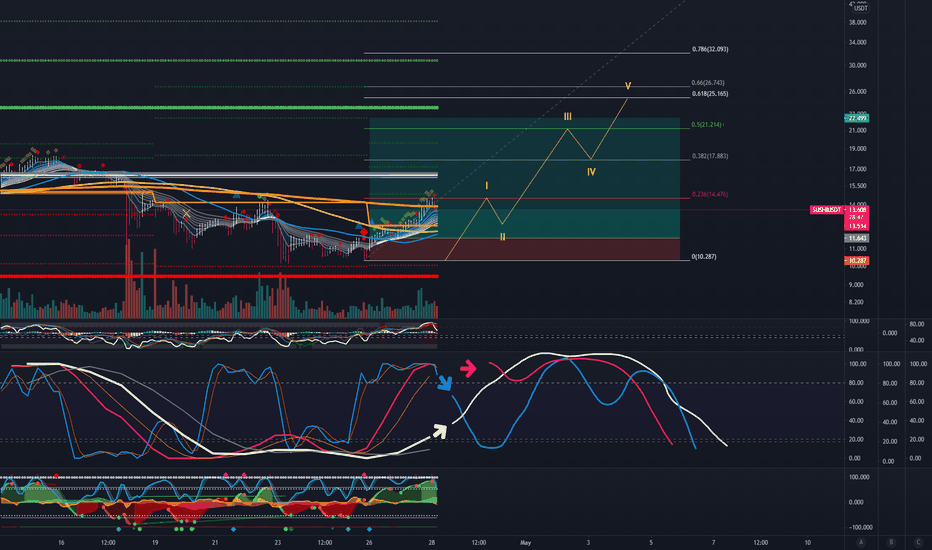Click the teal 22.499 price tag
This screenshot has height=550, width=932.
(x=857, y=118)
